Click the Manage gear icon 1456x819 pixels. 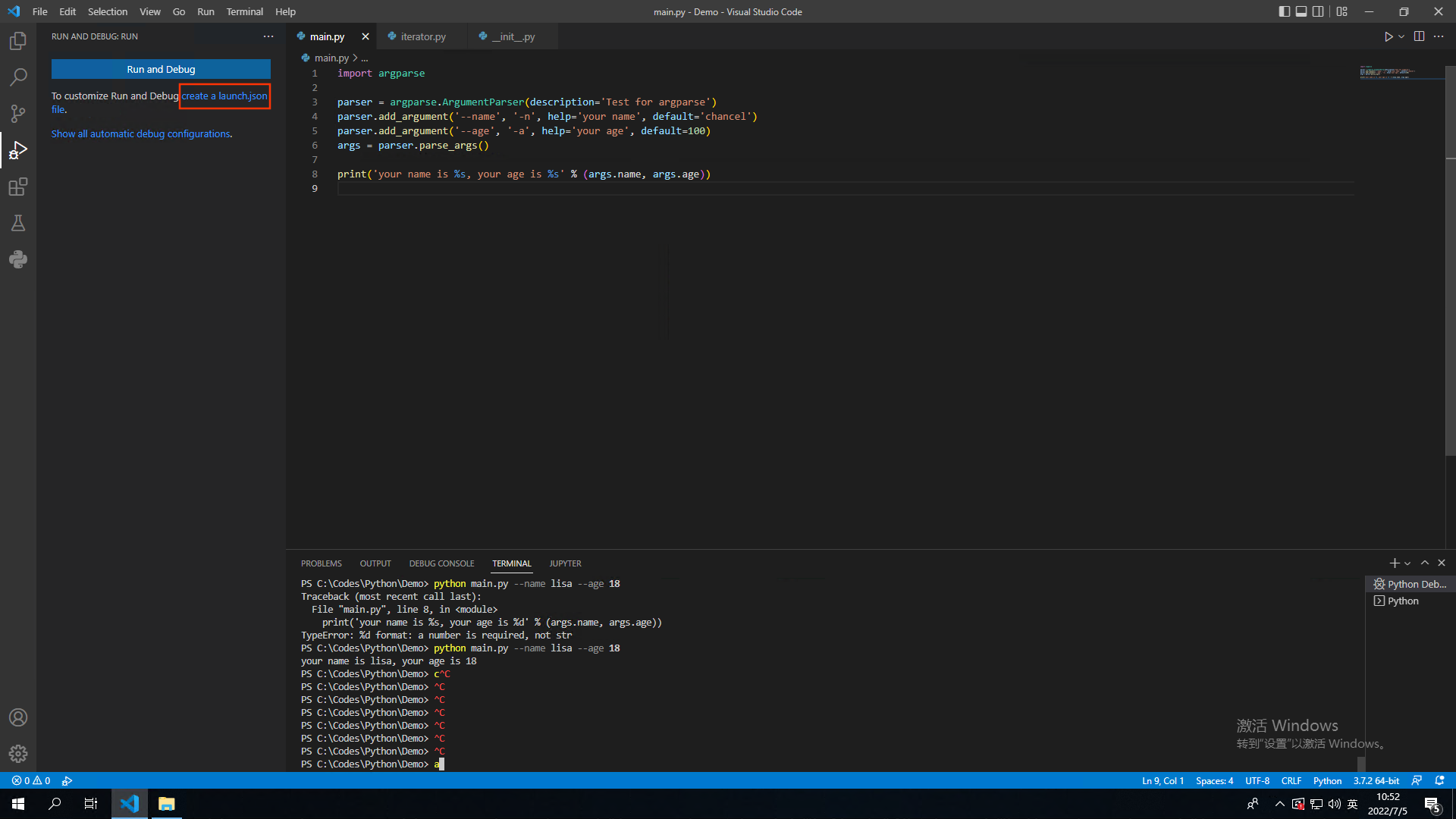pos(18,754)
